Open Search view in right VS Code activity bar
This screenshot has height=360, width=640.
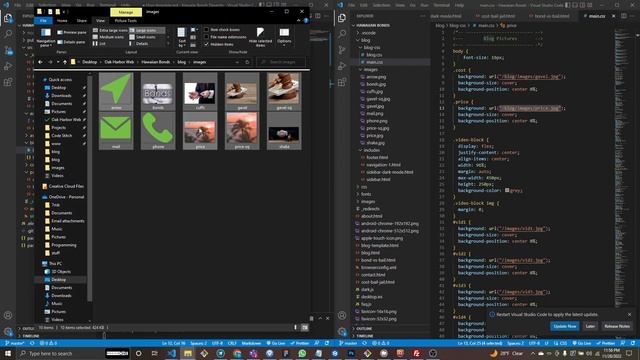tap(342, 34)
